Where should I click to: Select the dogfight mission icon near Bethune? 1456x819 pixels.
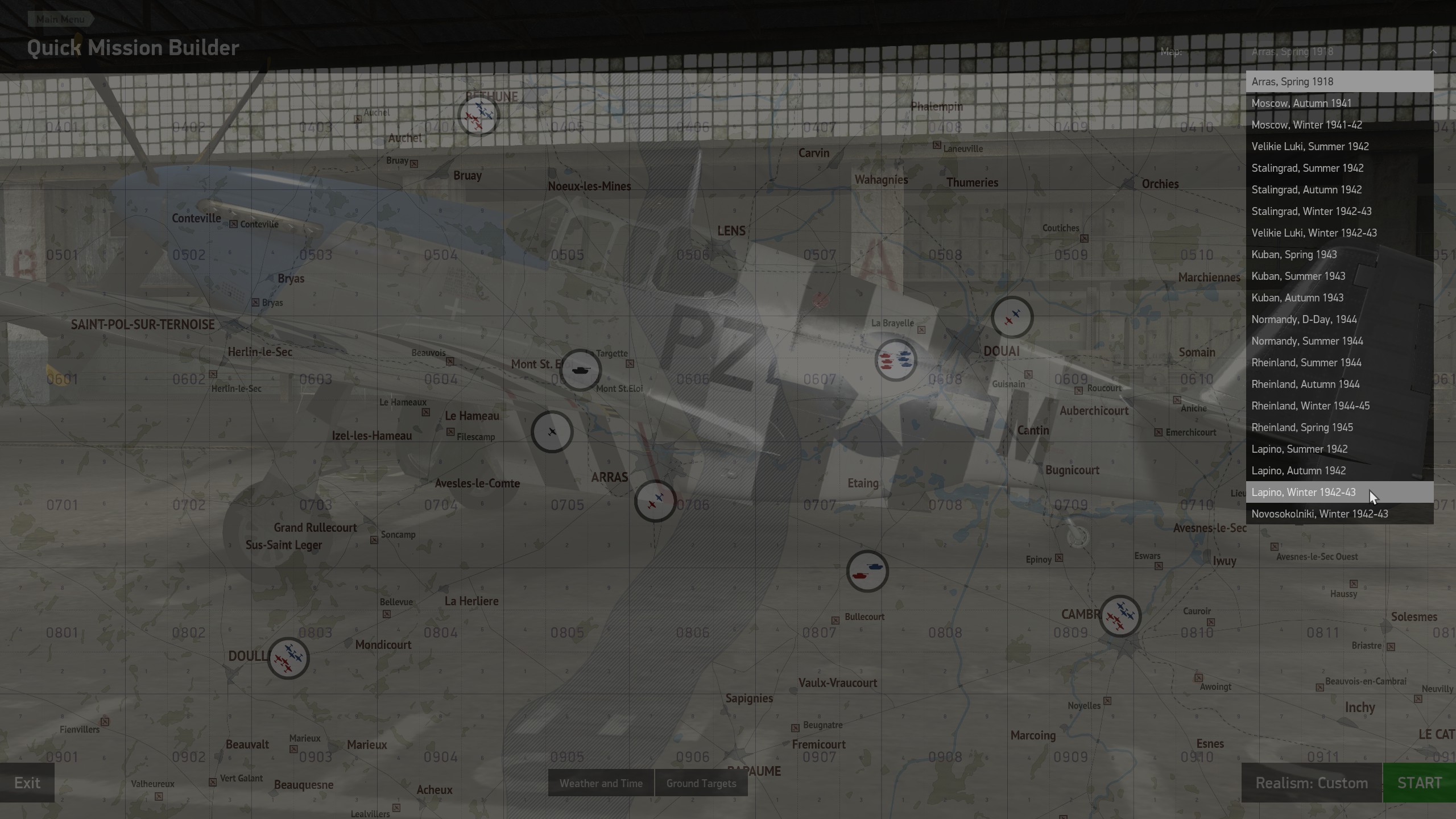[478, 116]
